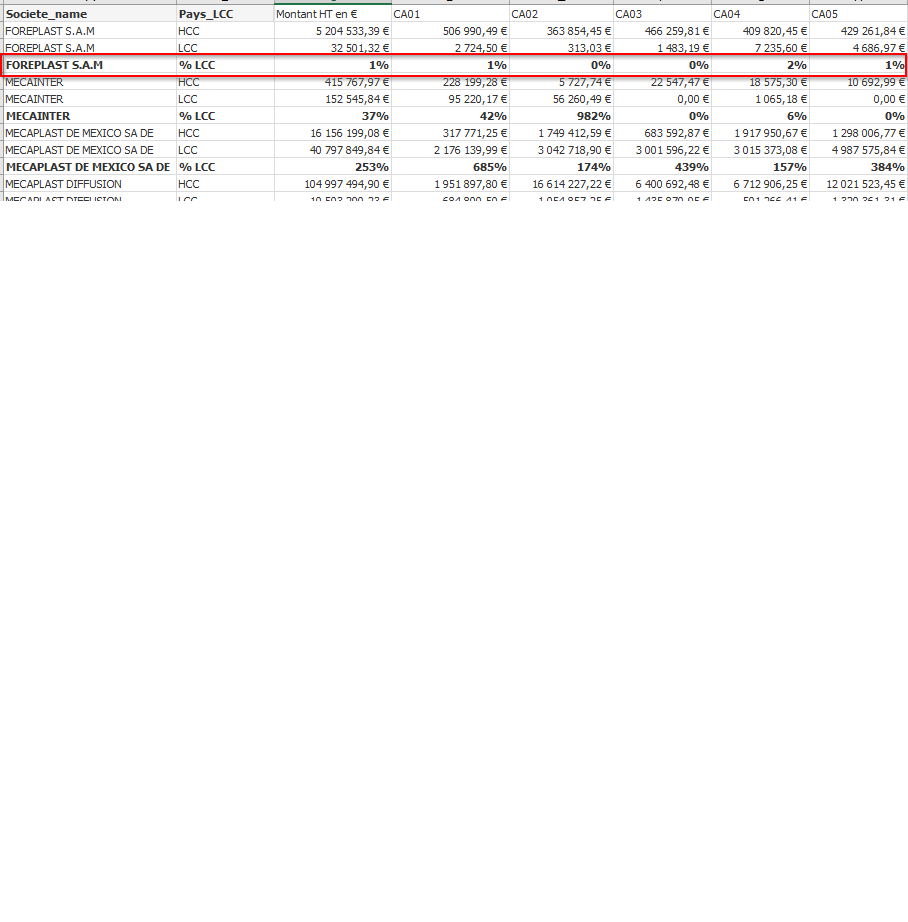The image size is (908, 922).
Task: Select the Pays_LCC header cell
Action: pos(225,14)
